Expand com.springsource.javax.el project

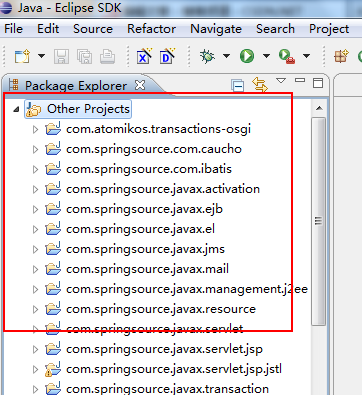pyautogui.click(x=35, y=229)
